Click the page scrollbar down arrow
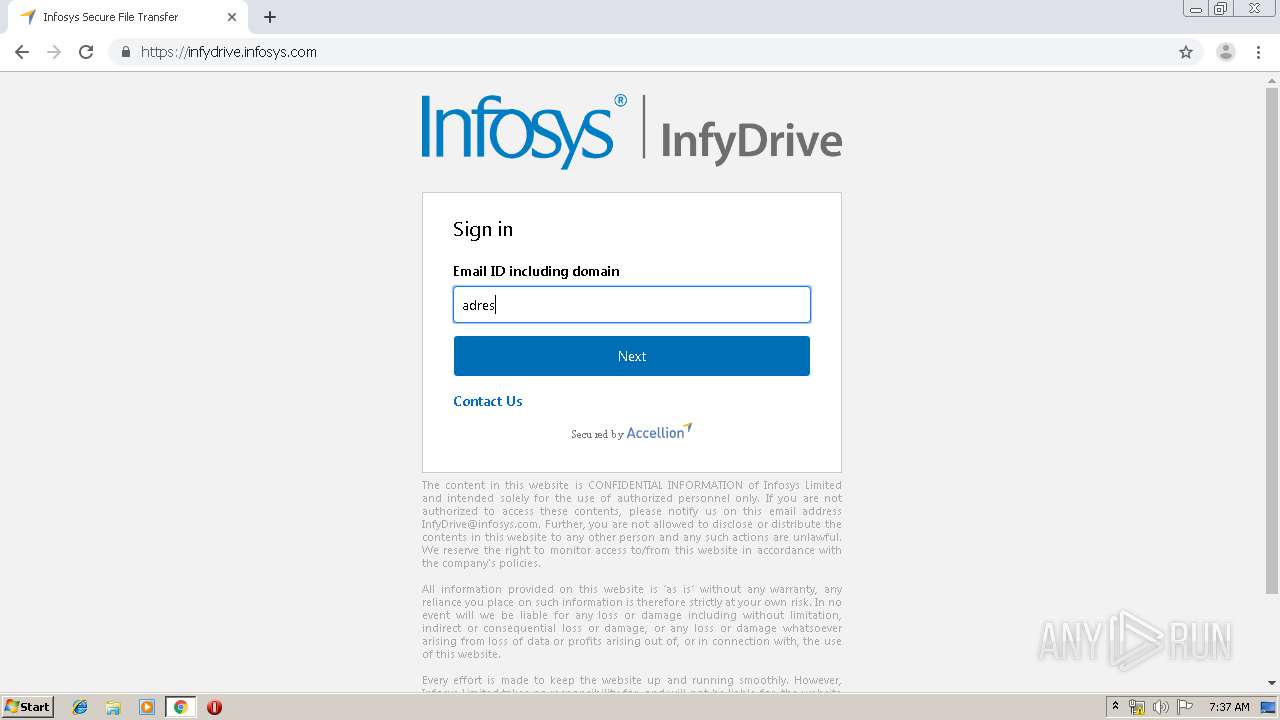1280x720 pixels. pos(1272,683)
